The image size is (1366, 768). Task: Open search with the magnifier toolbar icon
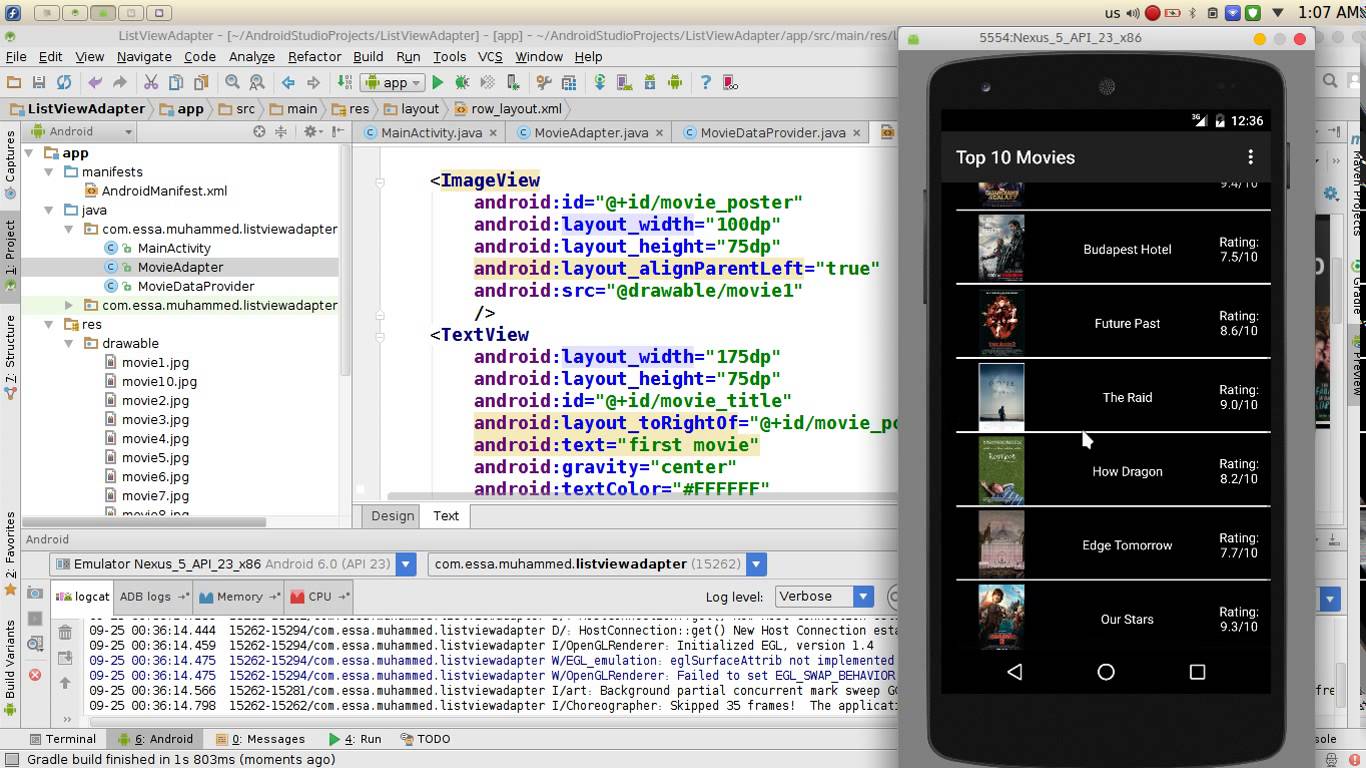232,82
